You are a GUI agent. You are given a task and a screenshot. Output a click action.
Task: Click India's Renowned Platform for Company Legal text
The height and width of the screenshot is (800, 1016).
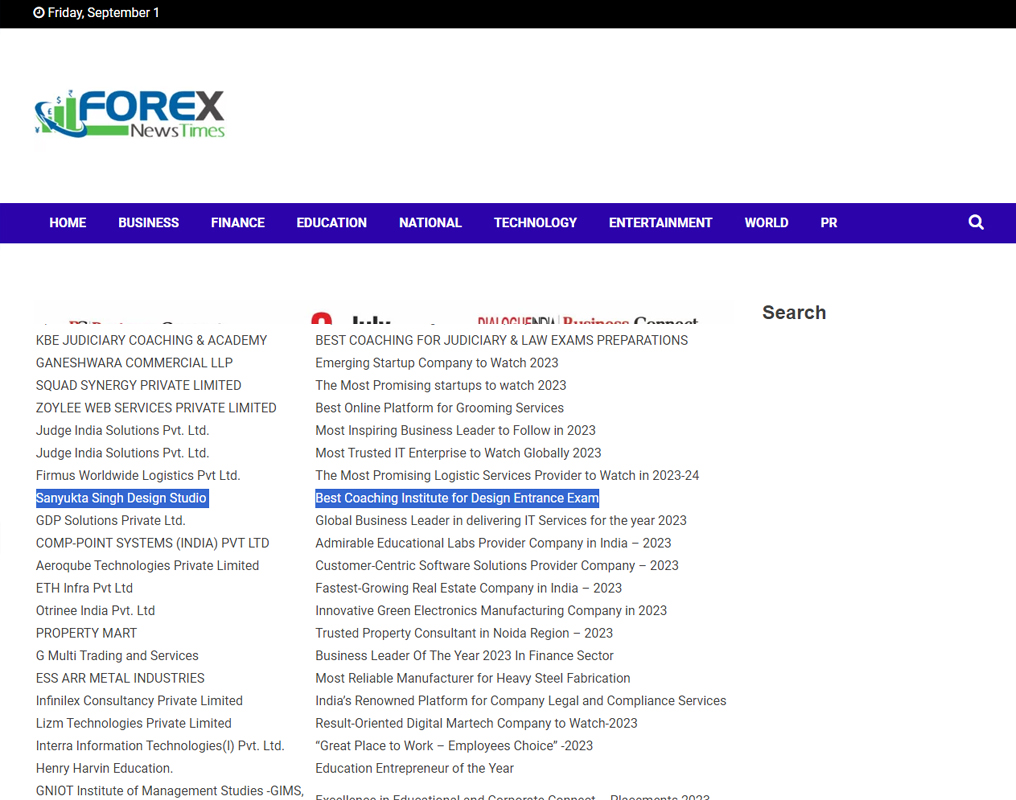[521, 701]
